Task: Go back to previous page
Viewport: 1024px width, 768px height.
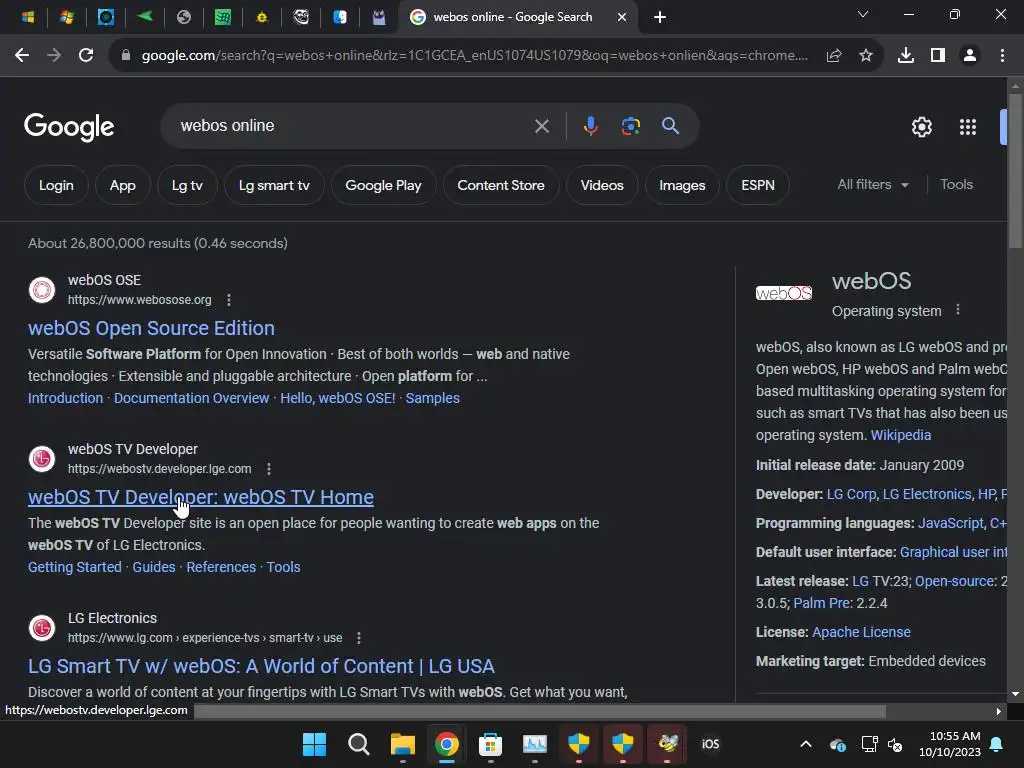Action: [x=22, y=56]
